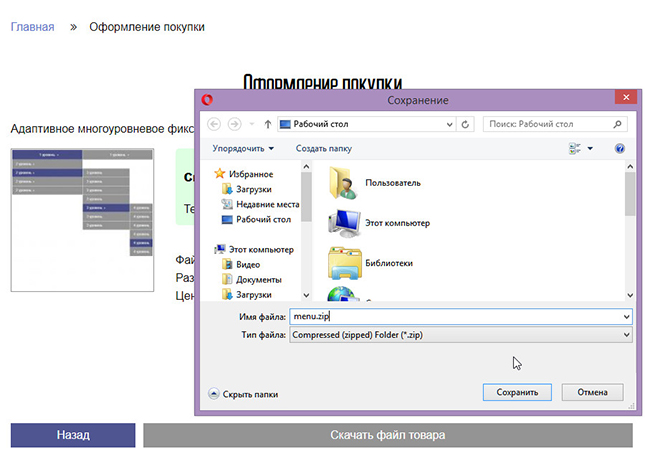Image resolution: width=645 pixels, height=459 pixels.
Task: Change the file view layout icon
Action: pyautogui.click(x=575, y=148)
